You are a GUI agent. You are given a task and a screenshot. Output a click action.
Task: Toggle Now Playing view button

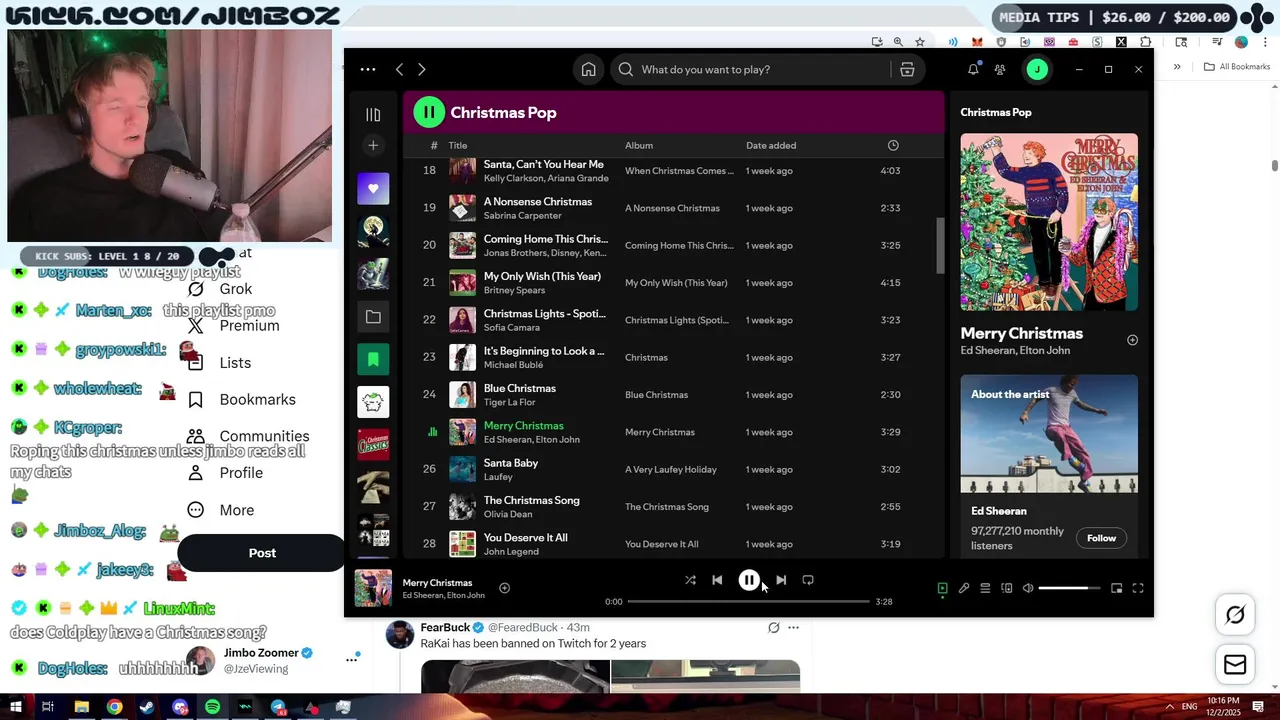click(942, 589)
